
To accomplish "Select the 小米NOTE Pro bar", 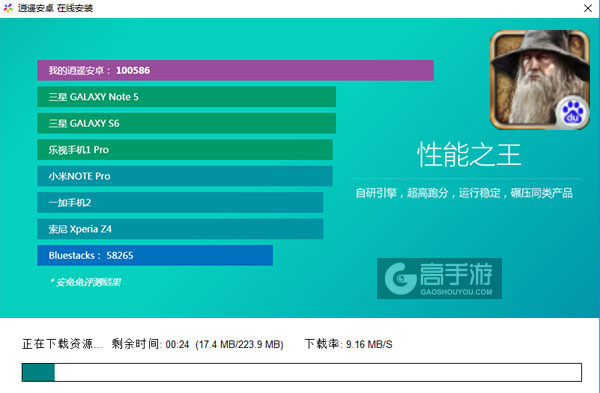I will point(185,176).
